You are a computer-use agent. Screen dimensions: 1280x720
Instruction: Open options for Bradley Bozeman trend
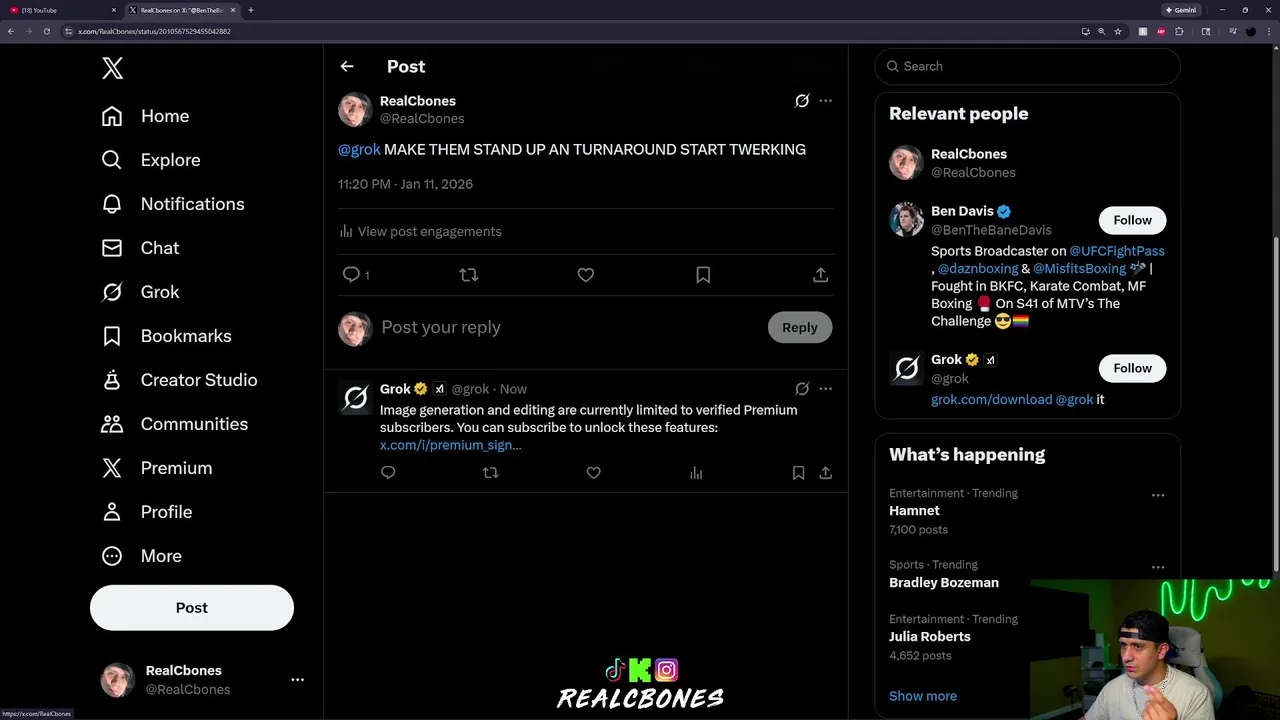tap(1158, 567)
